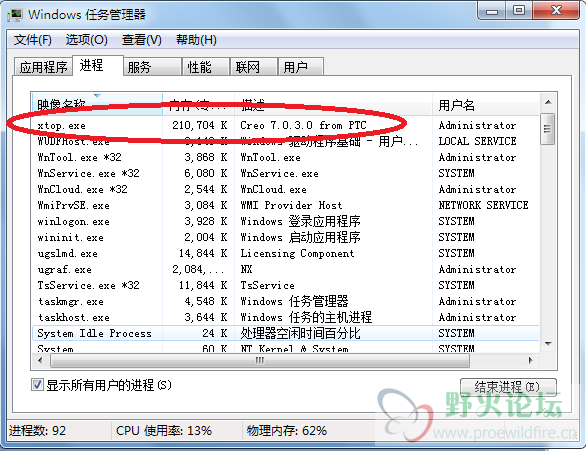Sort by image name column header
586x451 pixels.
(98, 104)
